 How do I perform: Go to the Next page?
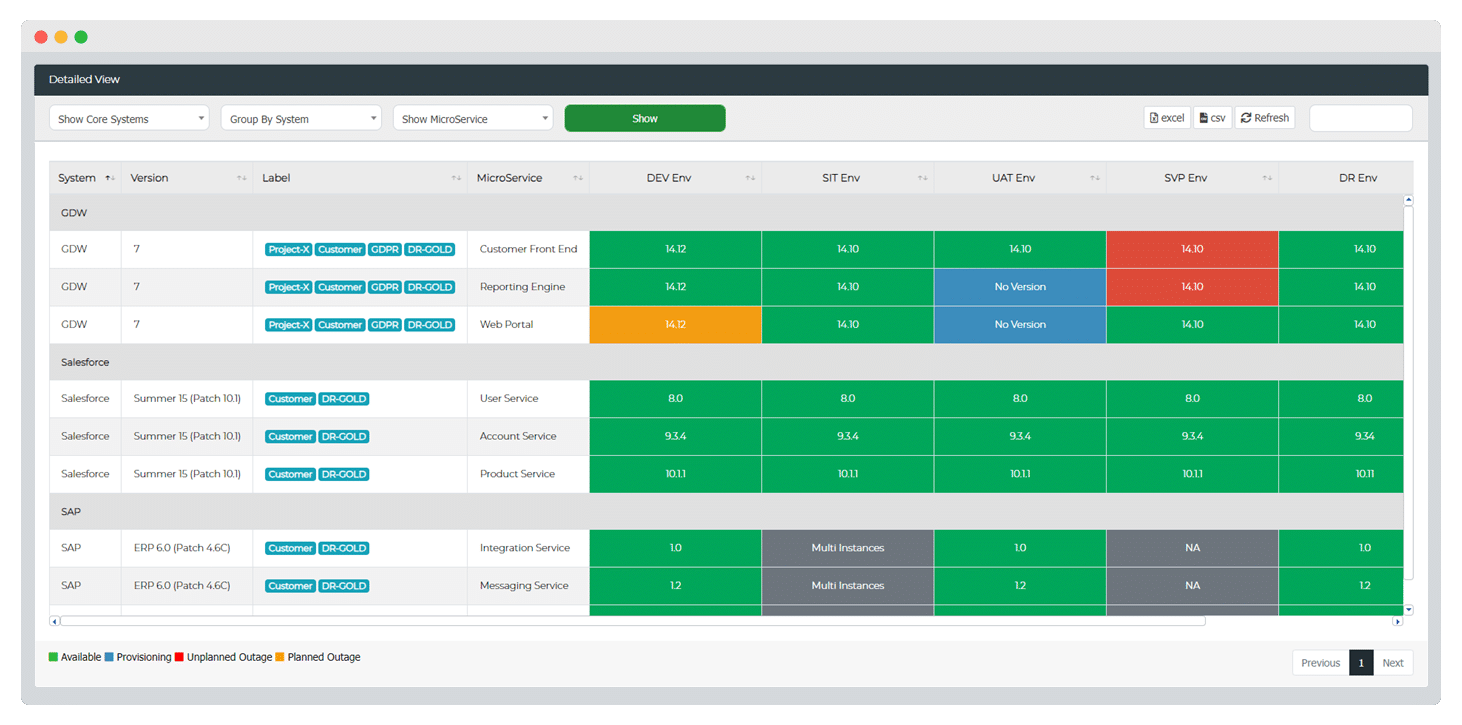coord(1393,663)
